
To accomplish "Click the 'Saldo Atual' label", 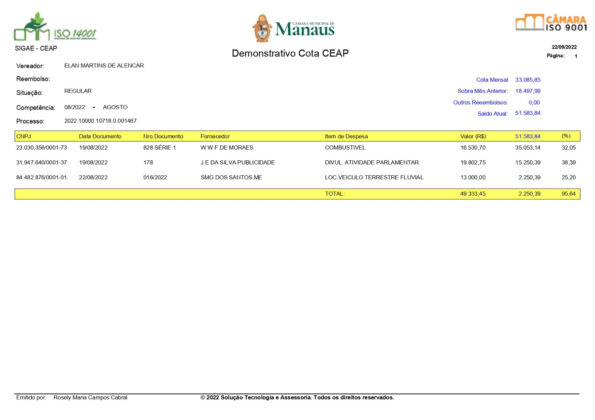I will (493, 113).
